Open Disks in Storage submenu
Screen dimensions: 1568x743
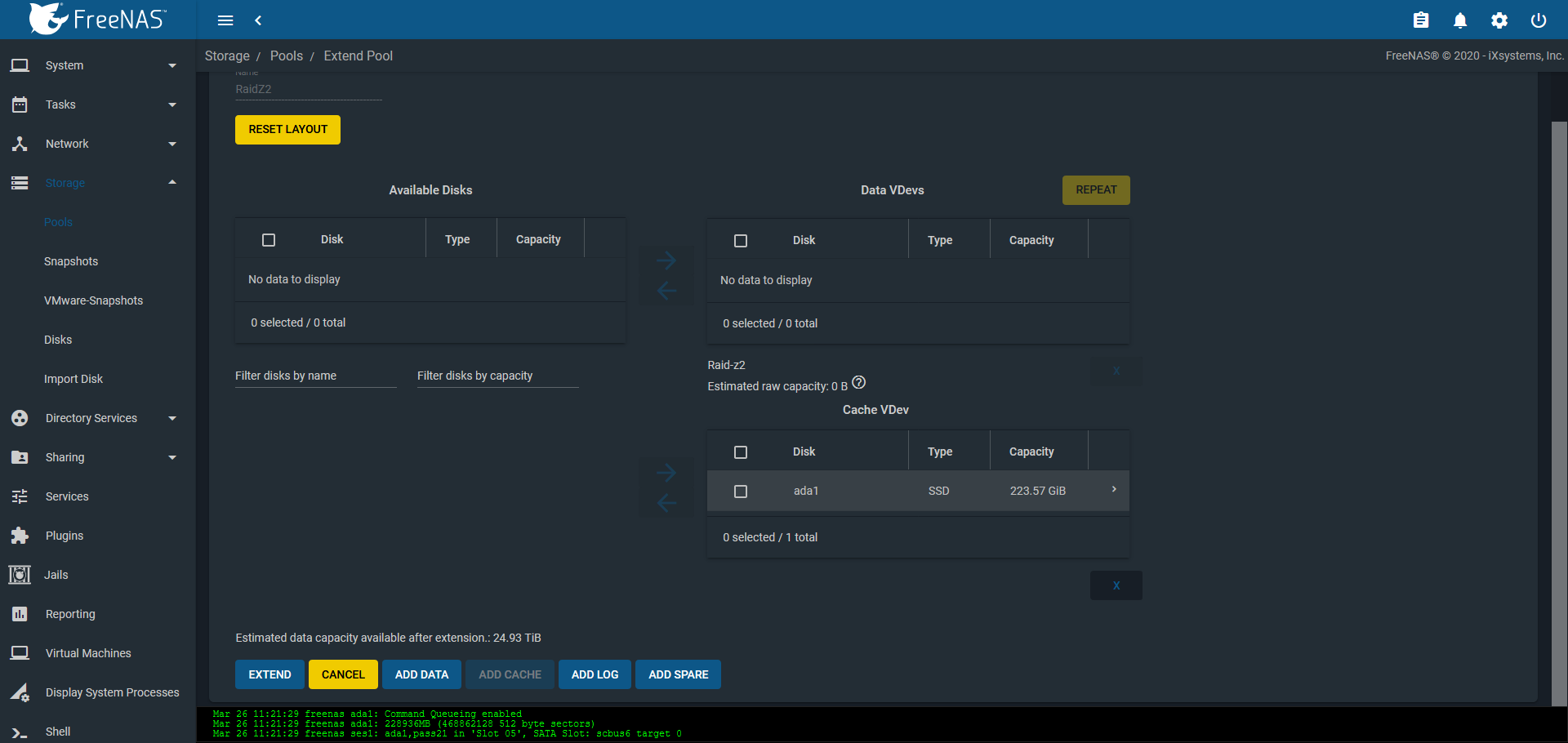58,340
